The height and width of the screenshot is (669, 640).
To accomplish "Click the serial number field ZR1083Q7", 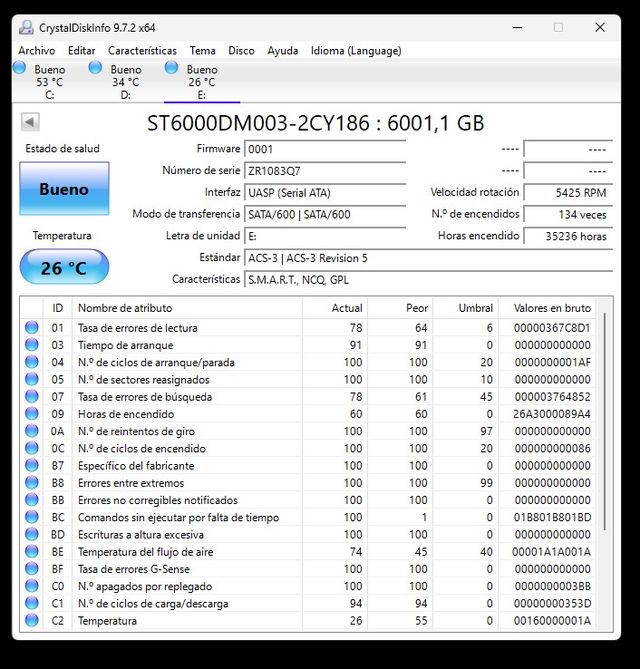I will (325, 171).
